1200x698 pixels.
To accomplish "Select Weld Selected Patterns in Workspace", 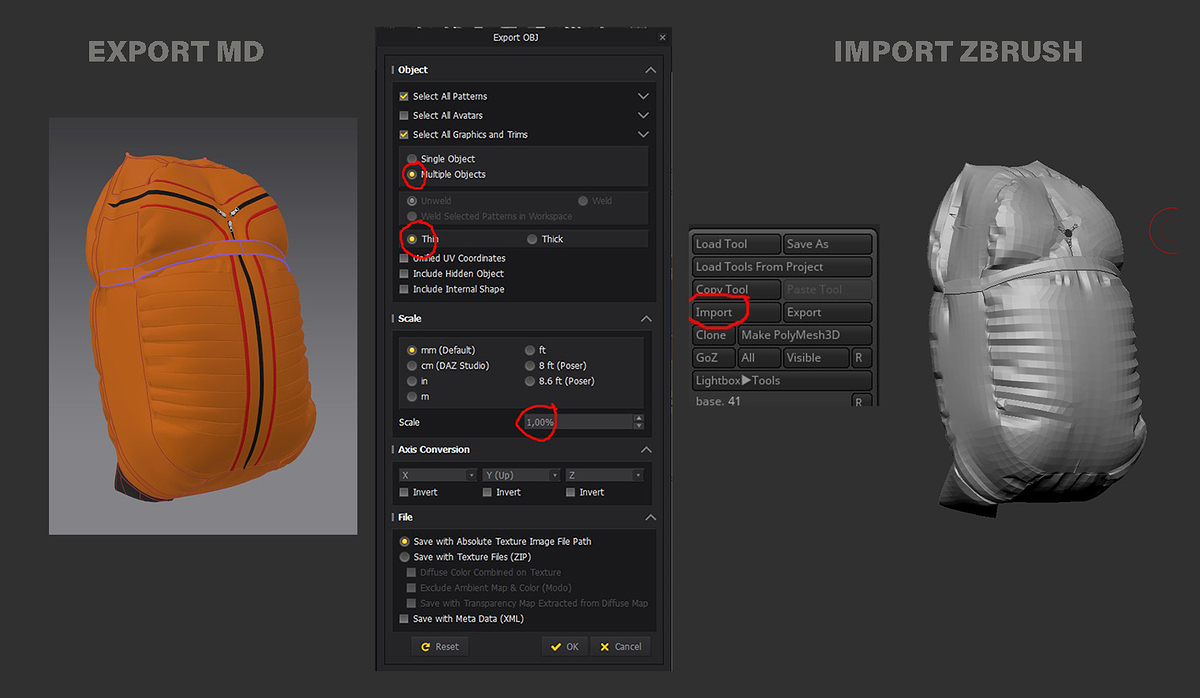I will [x=411, y=216].
